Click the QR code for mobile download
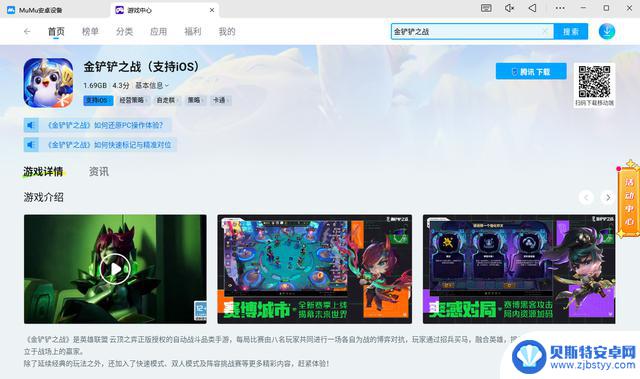 [594, 81]
